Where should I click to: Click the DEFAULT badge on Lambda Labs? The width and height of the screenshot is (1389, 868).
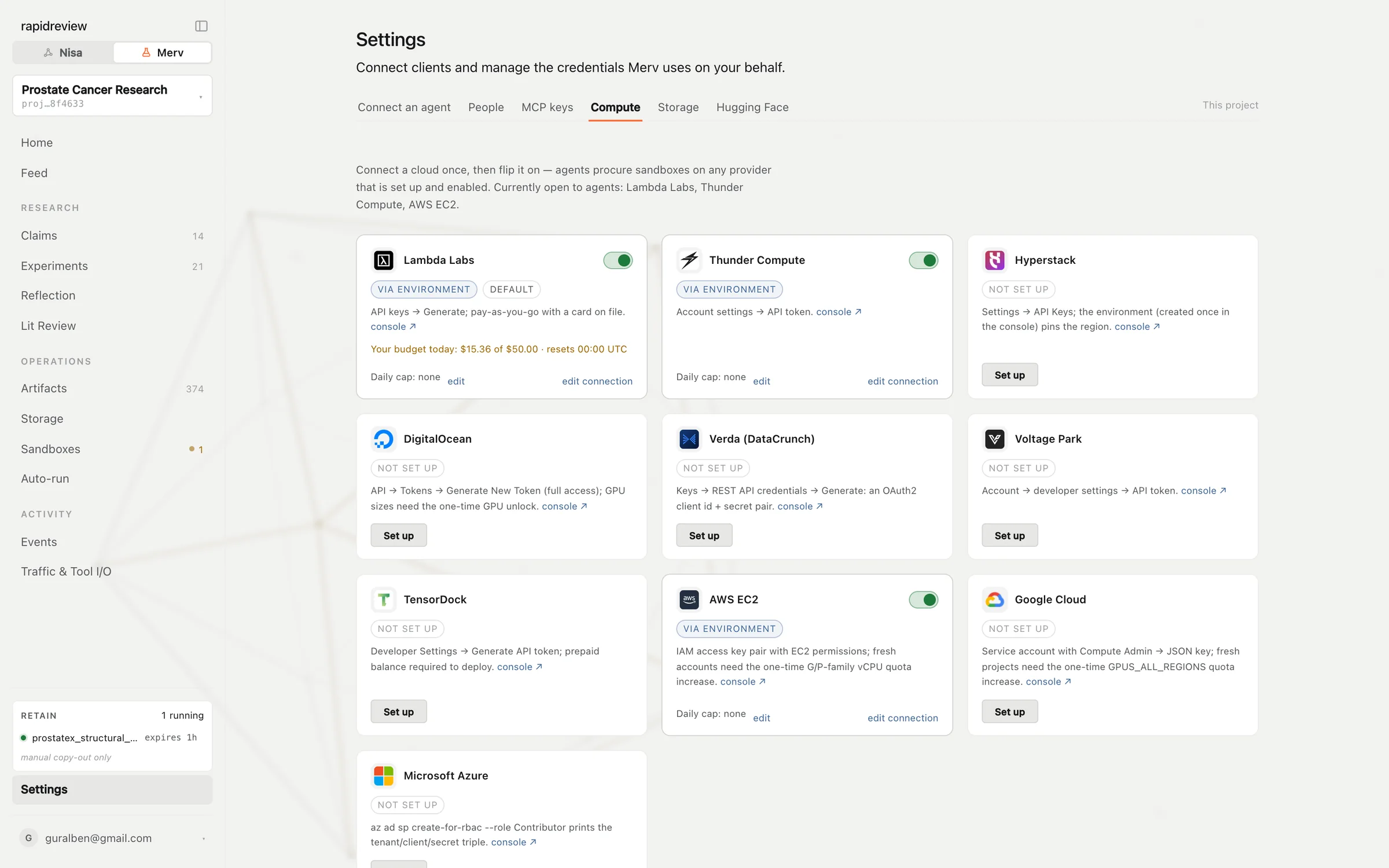tap(511, 289)
